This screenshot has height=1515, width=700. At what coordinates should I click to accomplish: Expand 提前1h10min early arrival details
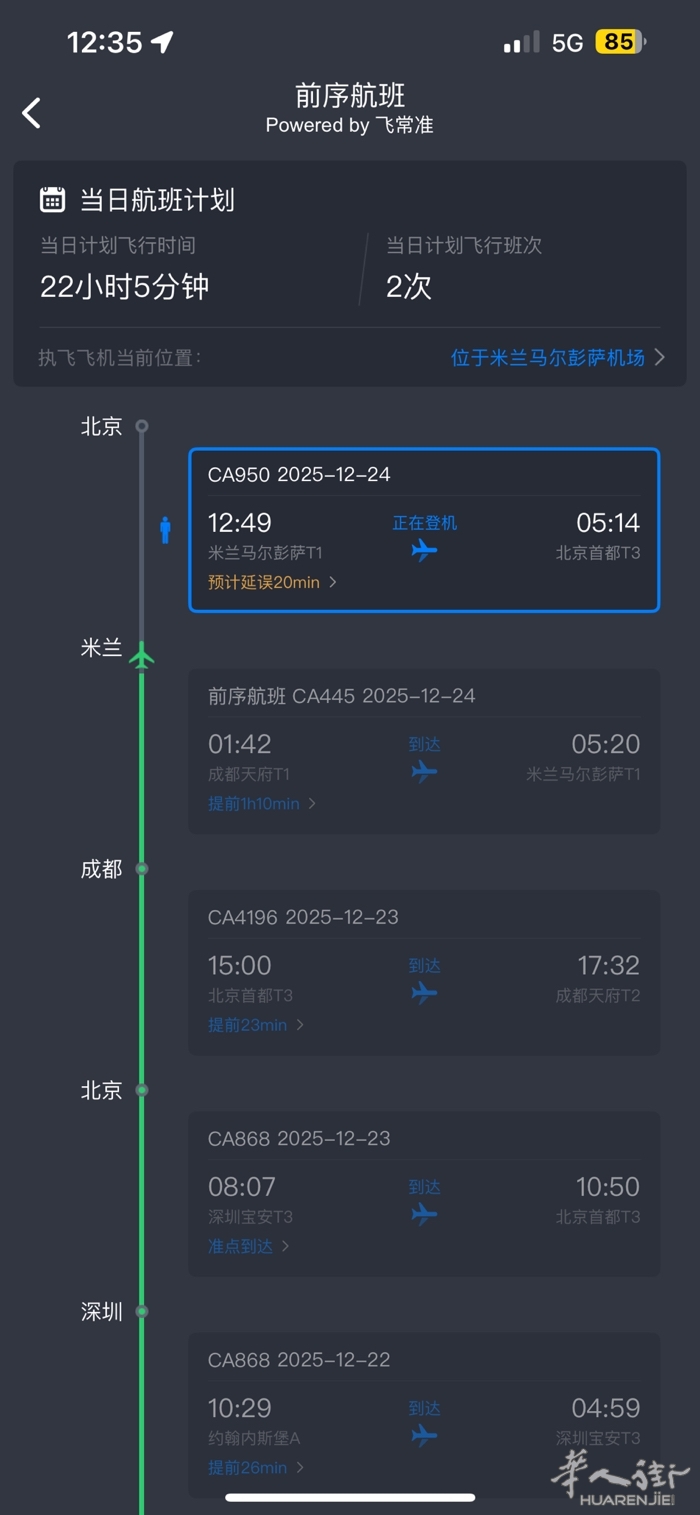(x=262, y=803)
